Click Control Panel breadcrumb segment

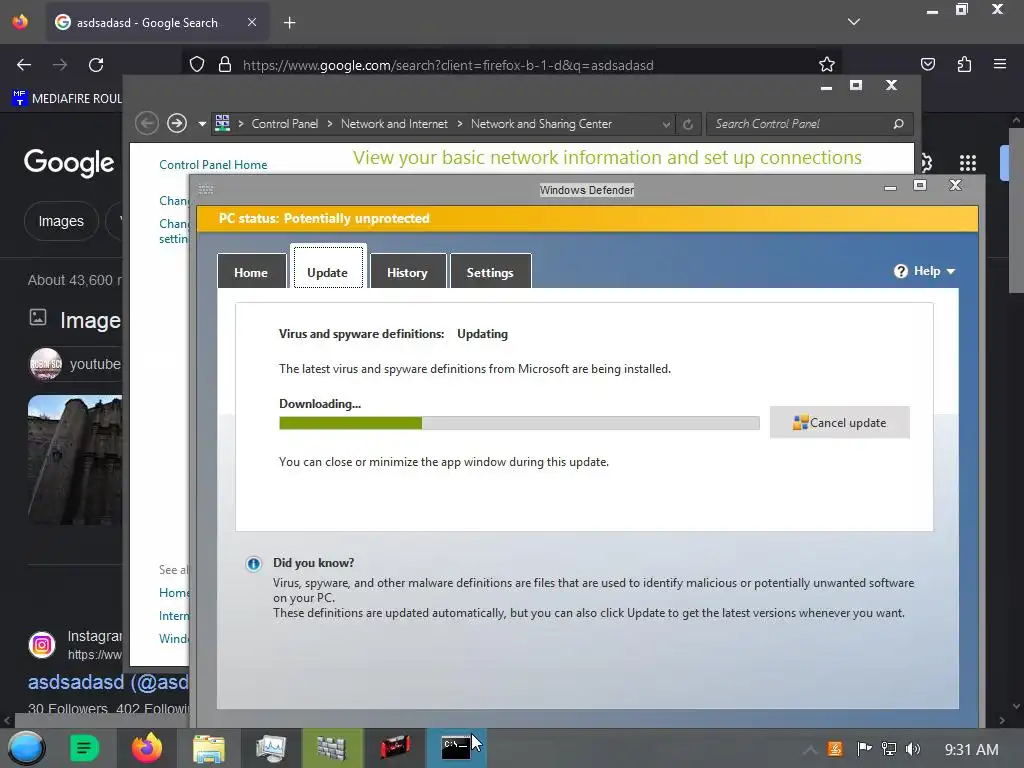tap(285, 124)
